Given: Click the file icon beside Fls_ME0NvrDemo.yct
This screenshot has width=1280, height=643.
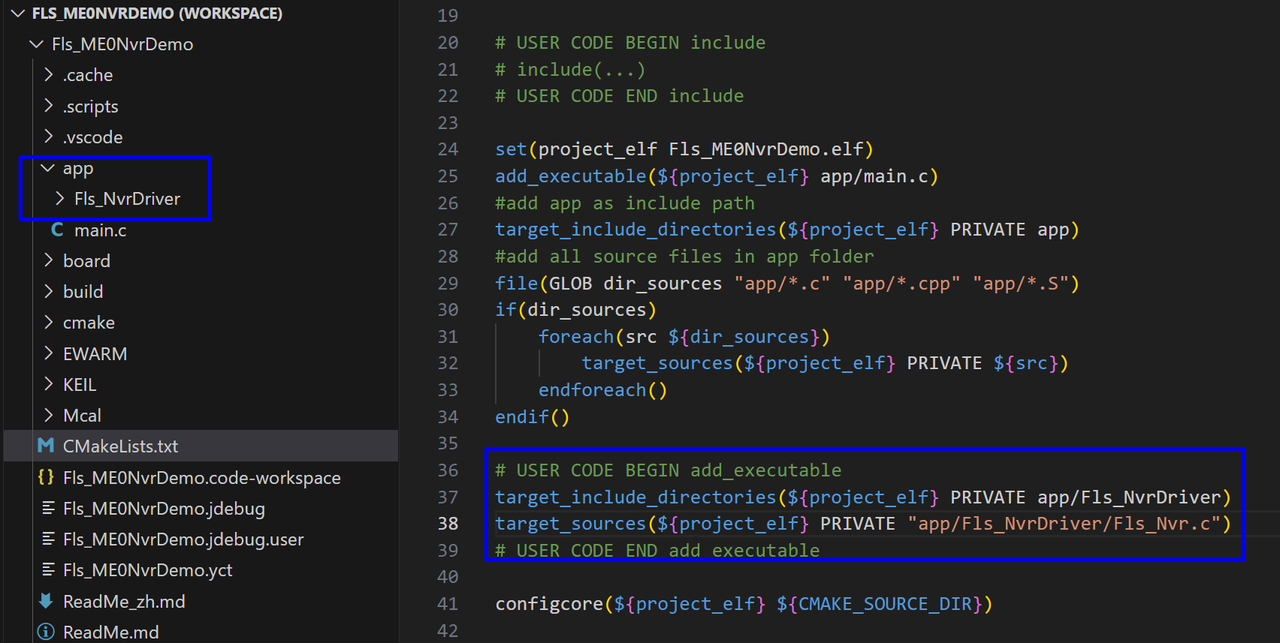Looking at the screenshot, I should pyautogui.click(x=46, y=570).
